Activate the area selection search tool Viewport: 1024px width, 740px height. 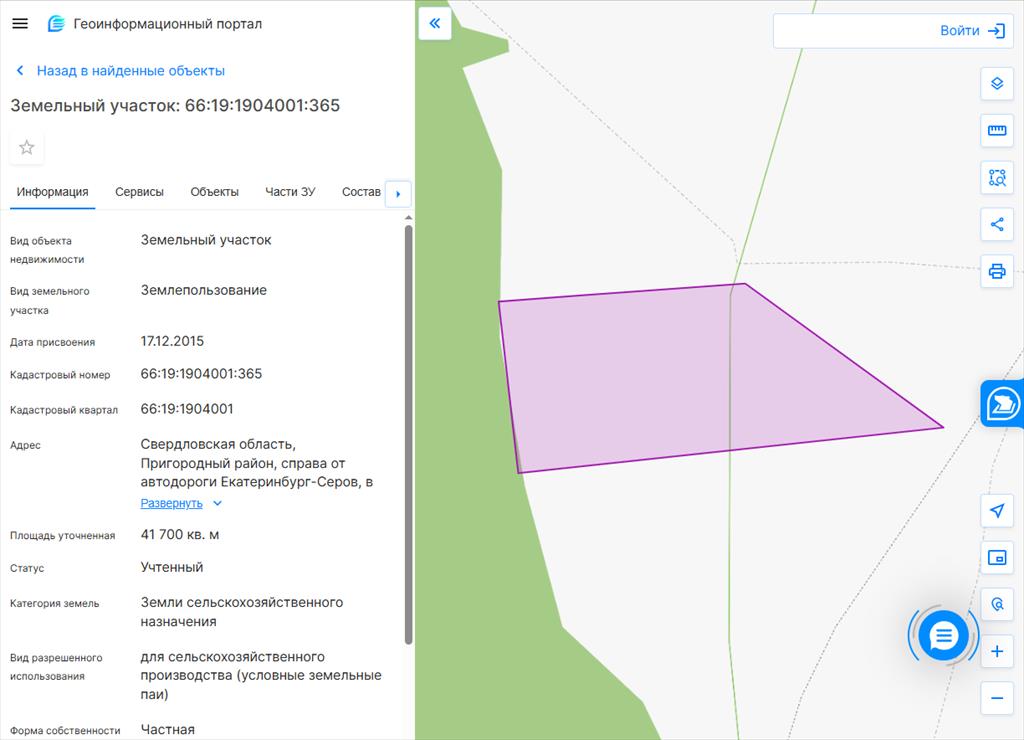(996, 178)
